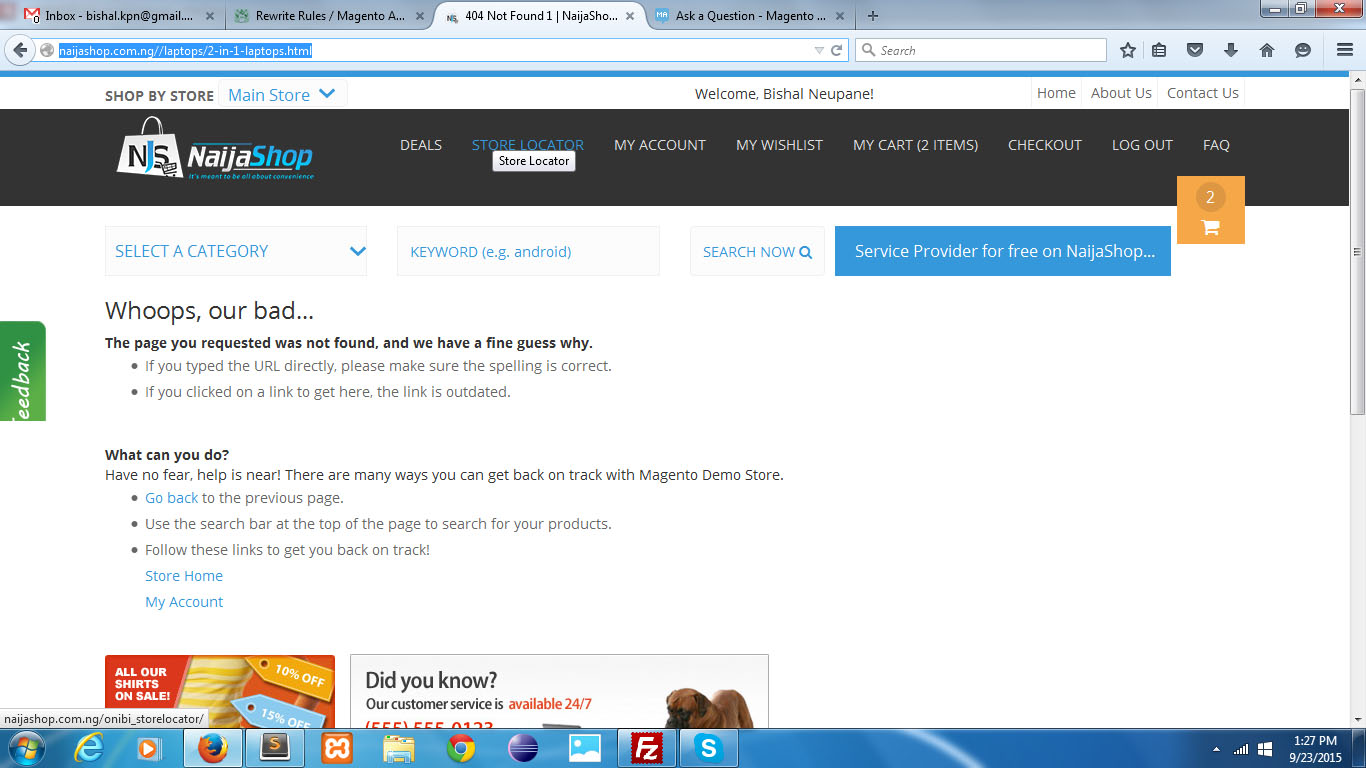Viewport: 1366px width, 768px height.
Task: Expand the Main Store selector dropdown
Action: (x=283, y=94)
